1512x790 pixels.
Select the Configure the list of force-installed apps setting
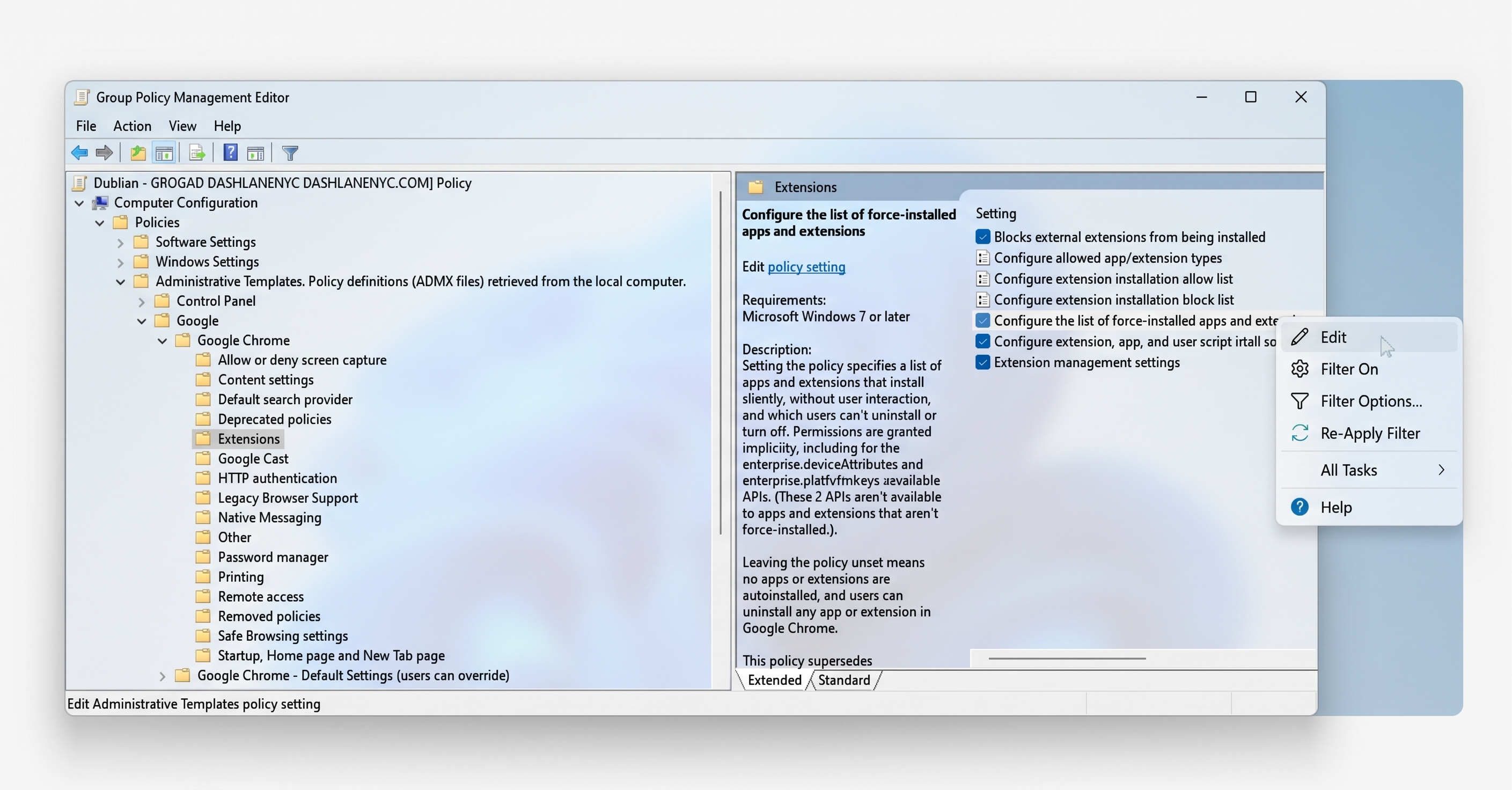pos(1127,320)
